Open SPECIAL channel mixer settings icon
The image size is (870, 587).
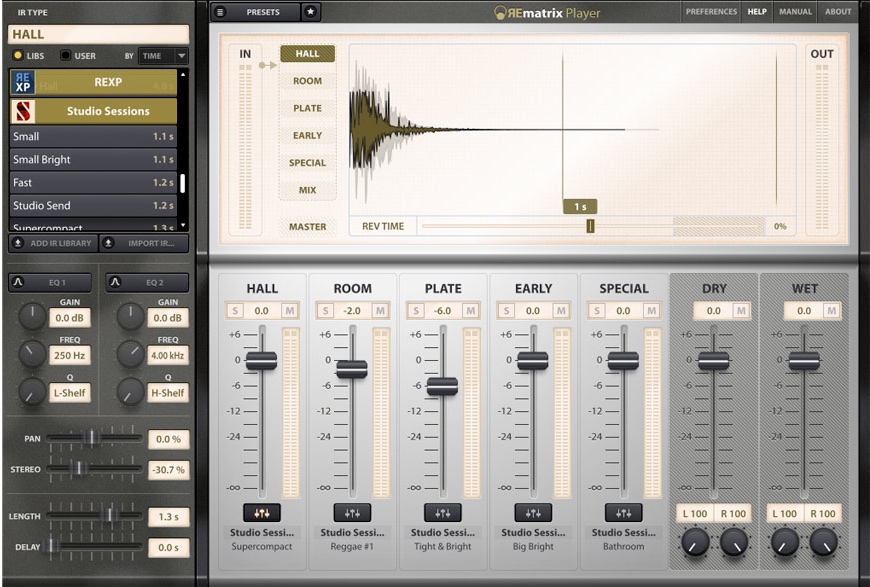click(x=624, y=513)
